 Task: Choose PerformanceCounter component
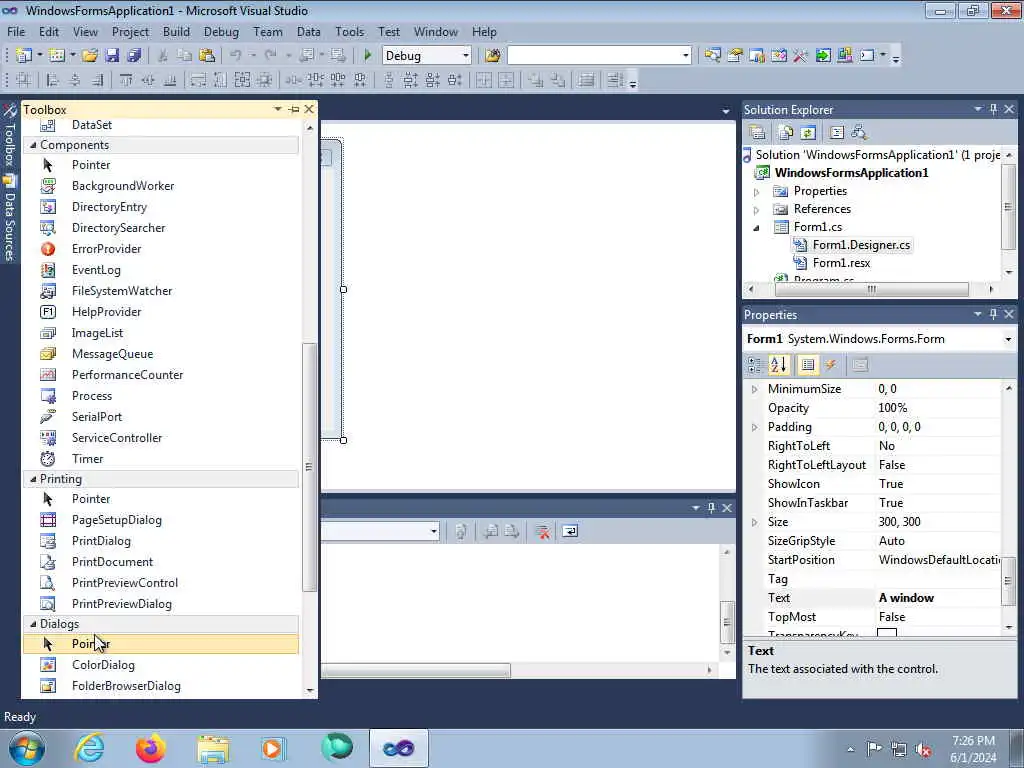(x=127, y=375)
